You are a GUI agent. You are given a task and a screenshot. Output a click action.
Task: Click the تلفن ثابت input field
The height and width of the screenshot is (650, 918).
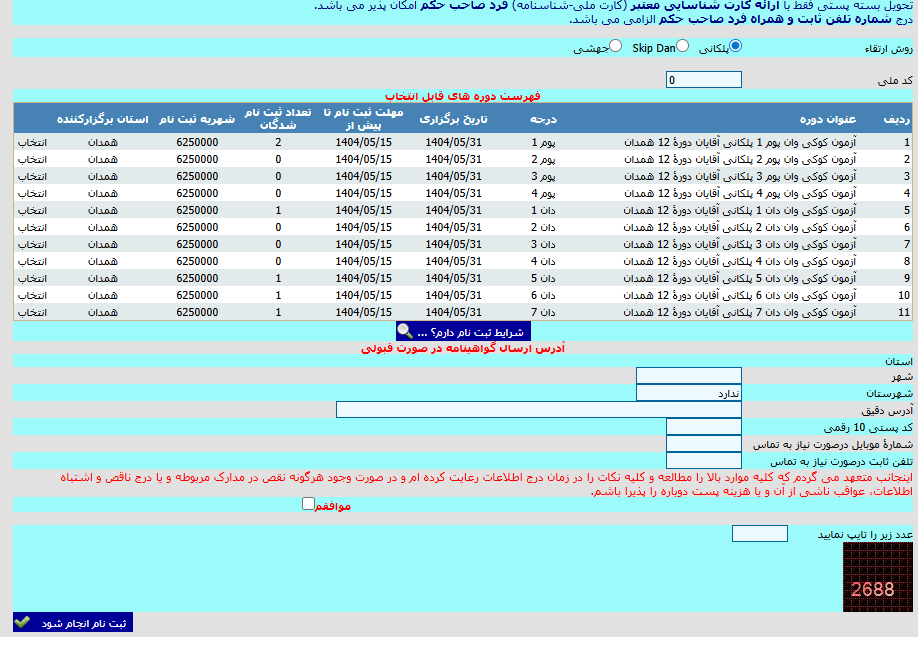click(x=704, y=461)
